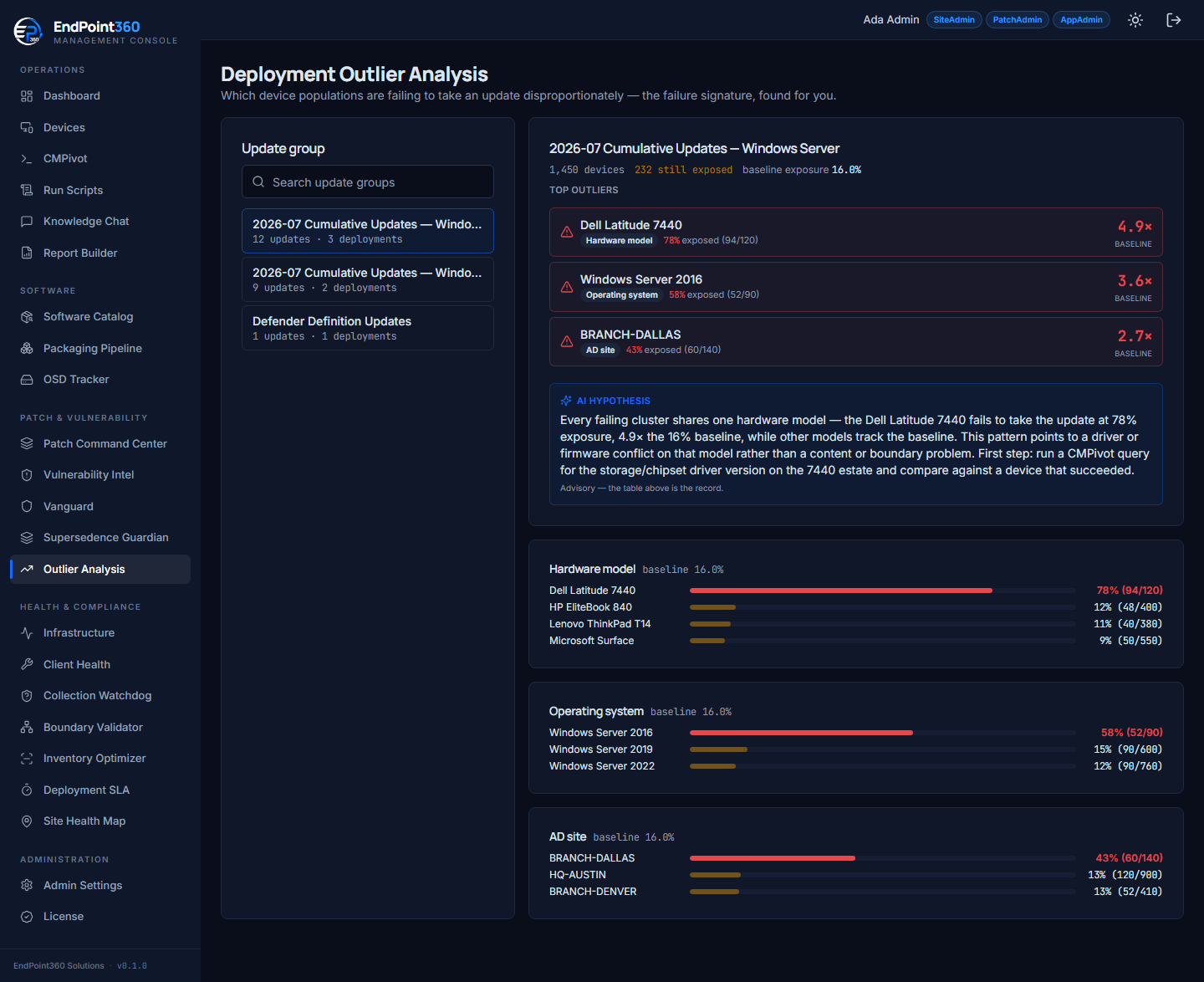The image size is (1204, 982).
Task: Click the 3.6× baseline value
Action: click(x=1135, y=281)
